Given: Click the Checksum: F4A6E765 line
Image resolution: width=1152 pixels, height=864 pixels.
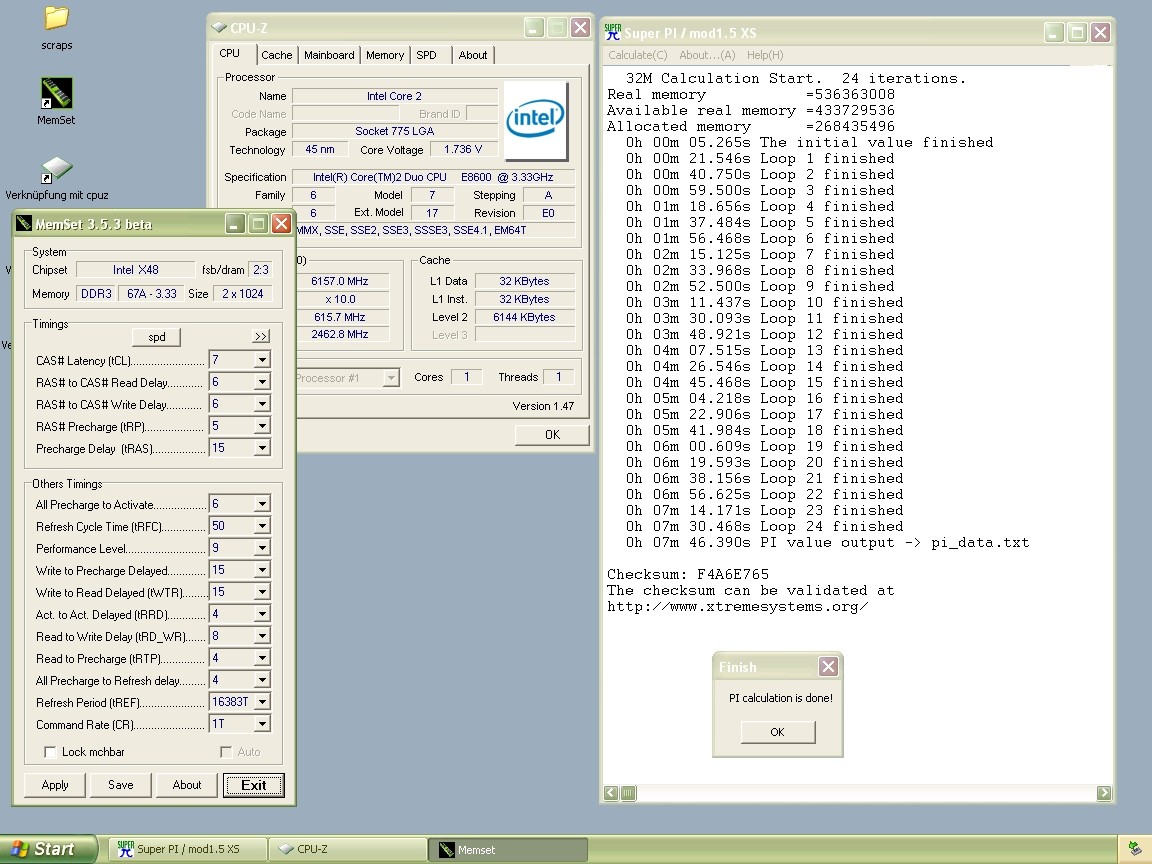Looking at the screenshot, I should tap(688, 574).
